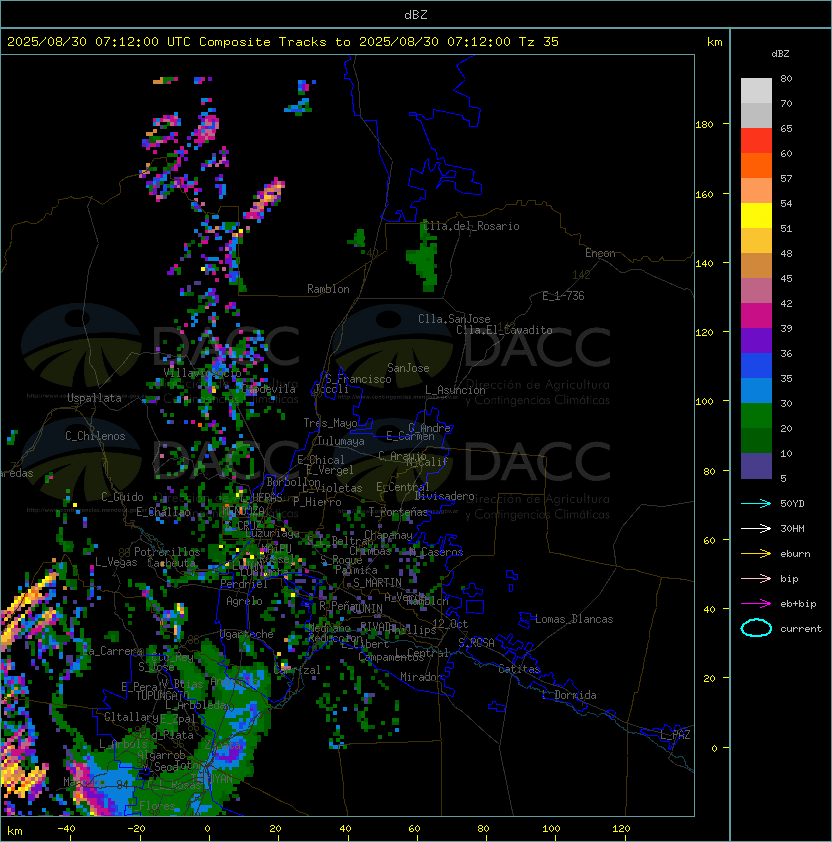Click the 'Mirador' place name
832x842 pixels.
pos(421,677)
